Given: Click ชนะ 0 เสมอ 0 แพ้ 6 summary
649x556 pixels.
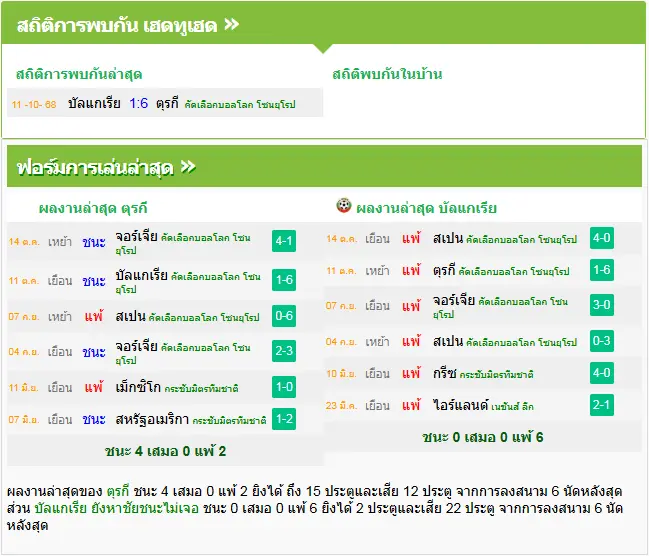Looking at the screenshot, I should 483,437.
